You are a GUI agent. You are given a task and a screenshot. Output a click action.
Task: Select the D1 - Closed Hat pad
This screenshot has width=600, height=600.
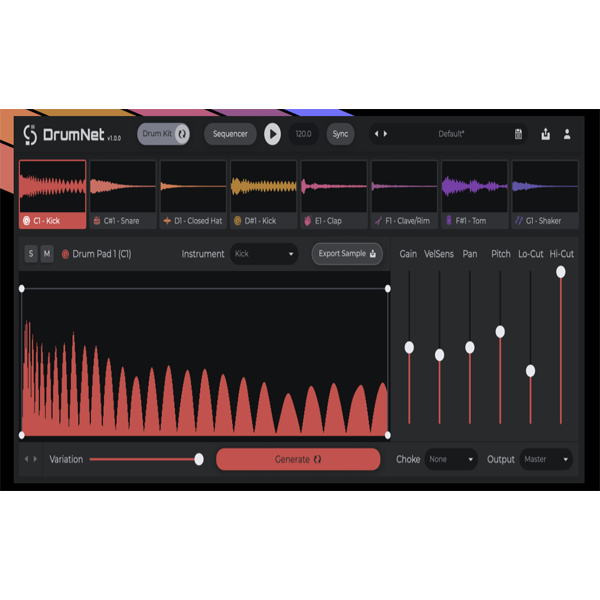click(193, 194)
